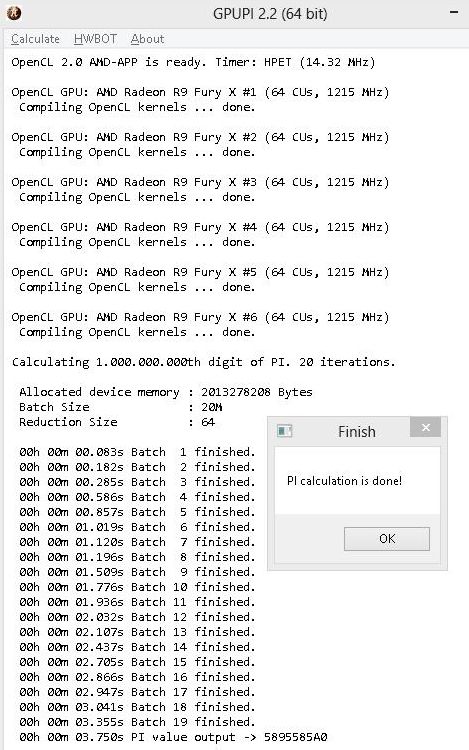Click the GPUPI 2.2 (64 bit) title bar

[x=270, y=13]
